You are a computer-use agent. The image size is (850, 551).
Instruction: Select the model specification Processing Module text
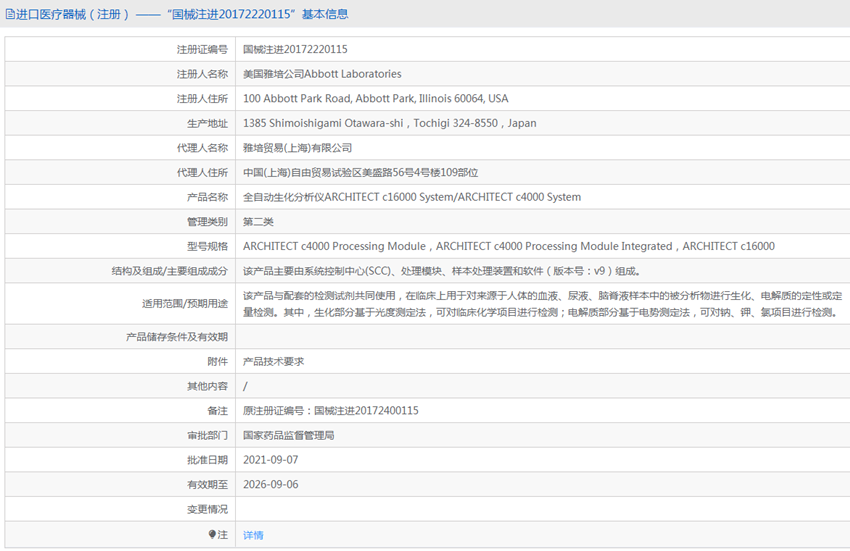point(508,246)
